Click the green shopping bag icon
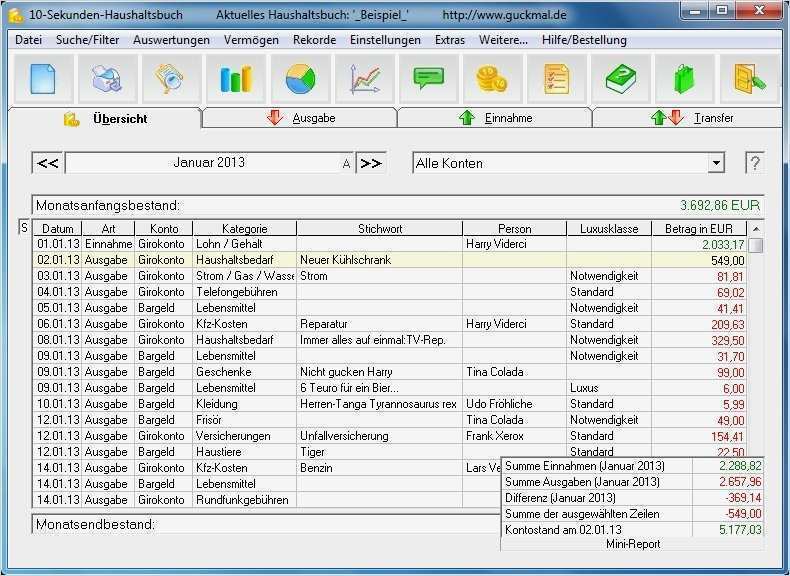The image size is (790, 576). (684, 78)
